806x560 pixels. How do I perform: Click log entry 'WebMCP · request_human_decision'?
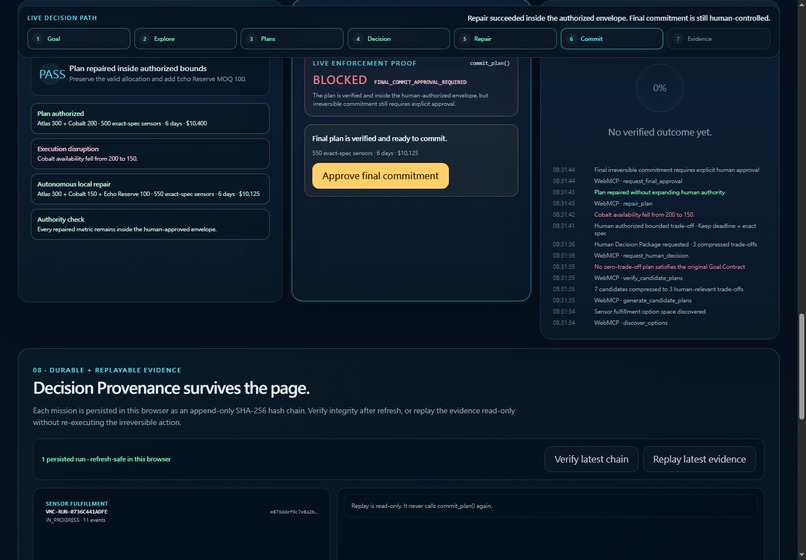point(641,256)
